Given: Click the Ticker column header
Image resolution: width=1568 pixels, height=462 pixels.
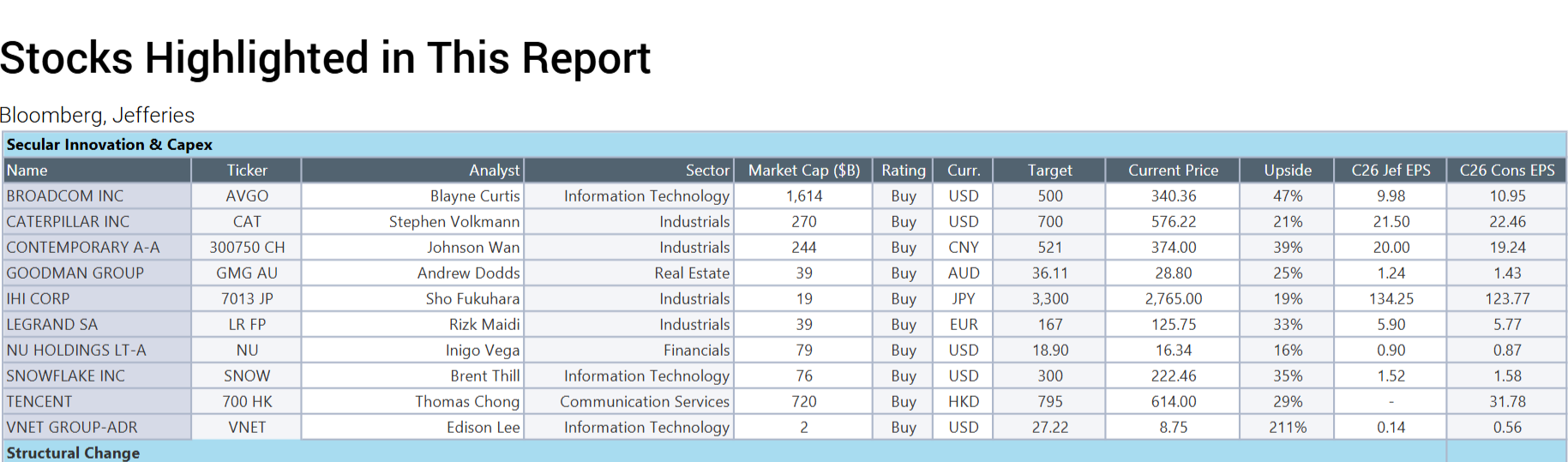Looking at the screenshot, I should 247,171.
